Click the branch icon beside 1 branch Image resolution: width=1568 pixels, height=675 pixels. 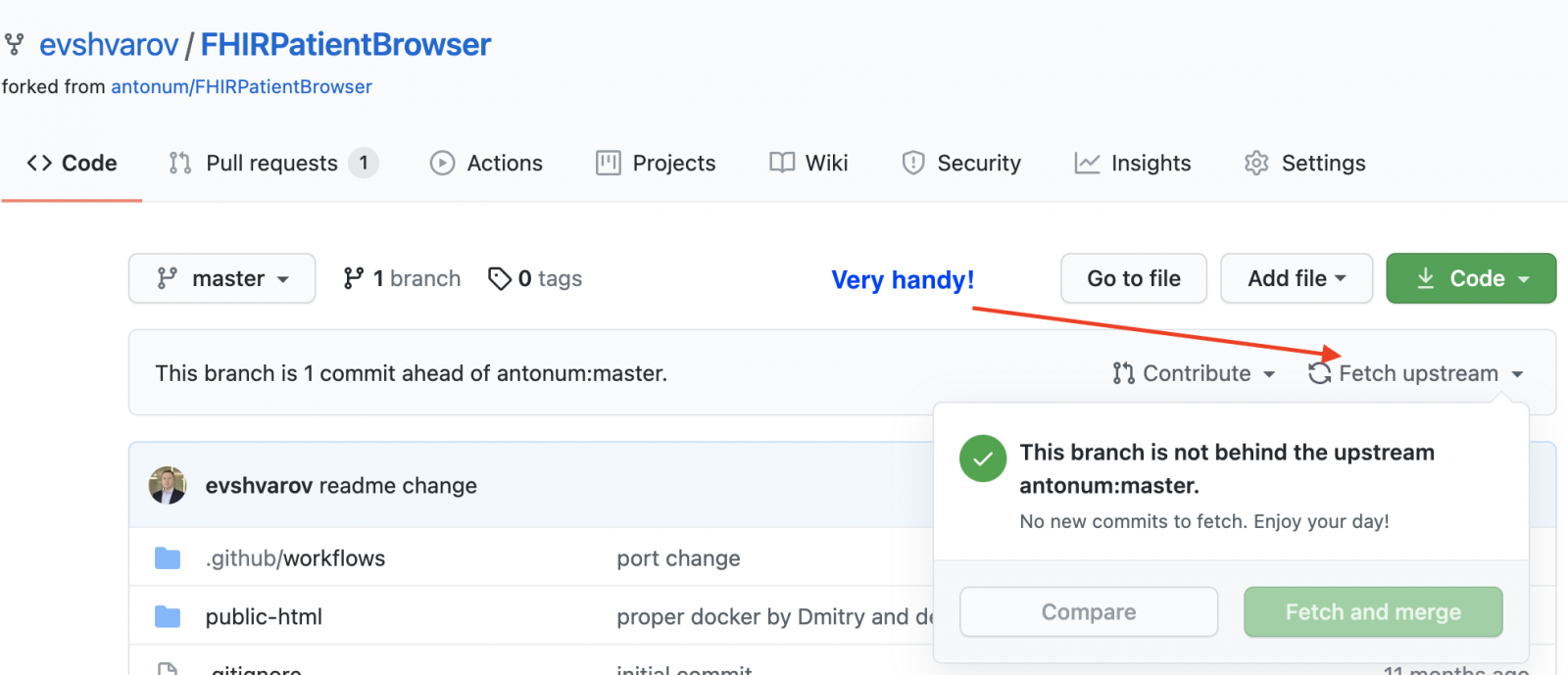(x=354, y=279)
